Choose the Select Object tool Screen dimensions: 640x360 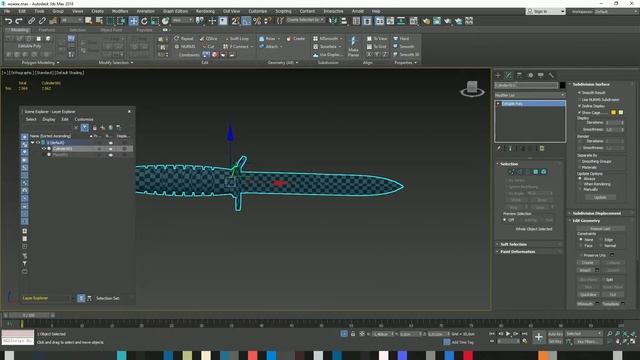click(89, 21)
